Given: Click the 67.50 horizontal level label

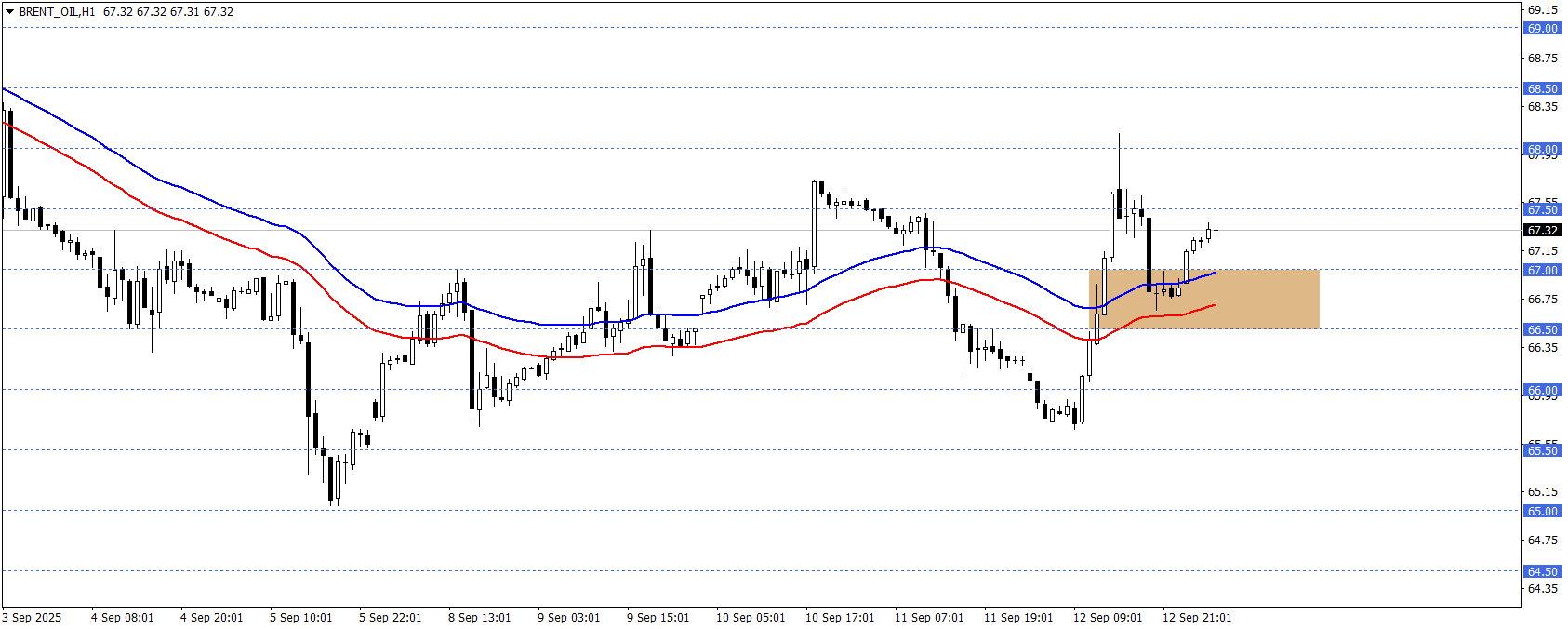Looking at the screenshot, I should [x=1542, y=209].
